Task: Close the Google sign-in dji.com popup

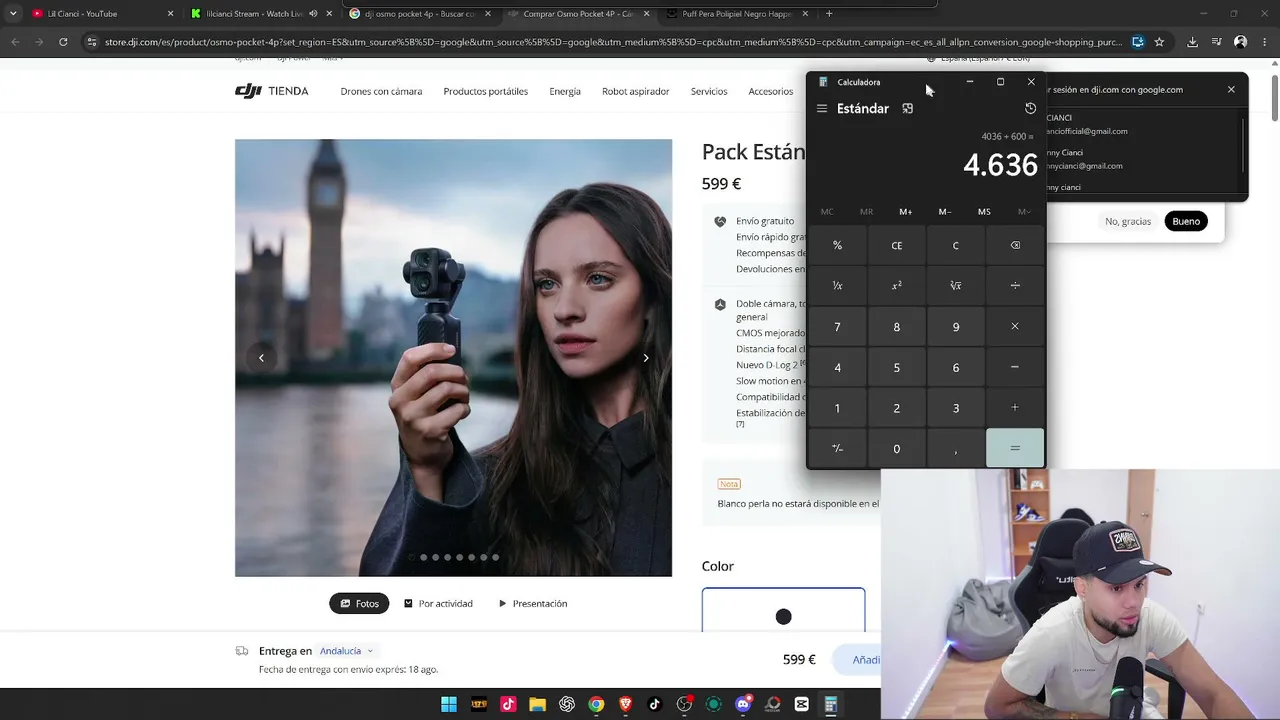Action: coord(1231,89)
